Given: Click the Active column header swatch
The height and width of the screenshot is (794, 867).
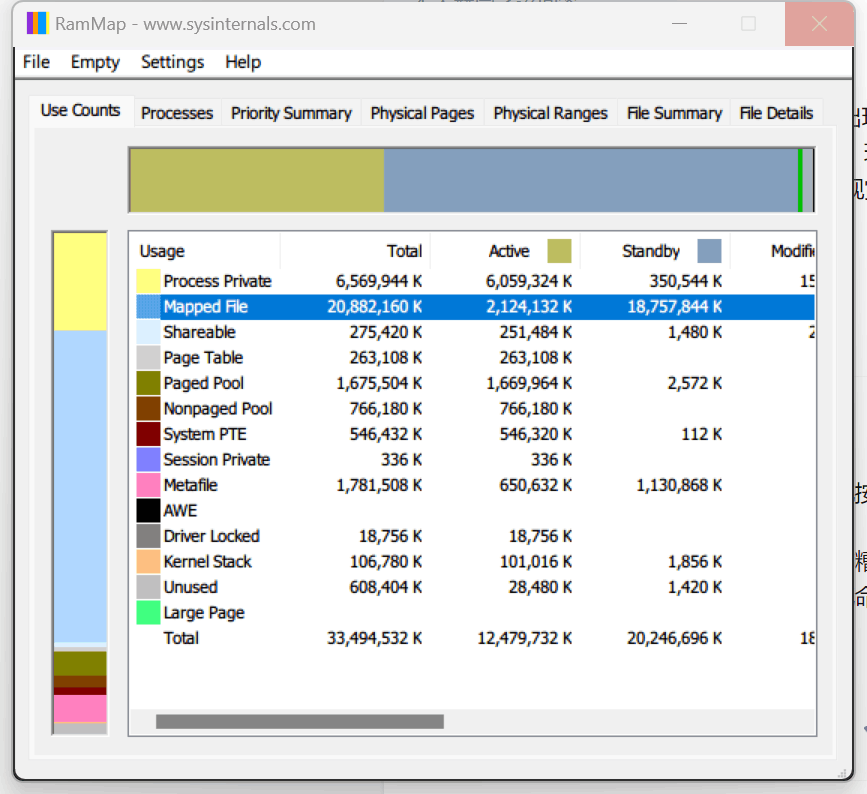Looking at the screenshot, I should coord(560,251).
